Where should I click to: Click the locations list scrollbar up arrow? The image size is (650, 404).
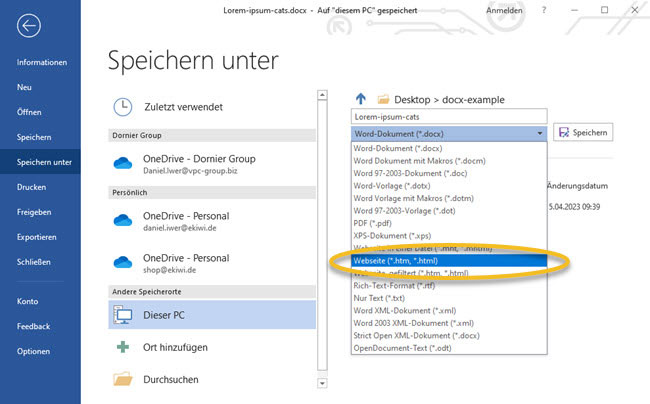pos(322,95)
